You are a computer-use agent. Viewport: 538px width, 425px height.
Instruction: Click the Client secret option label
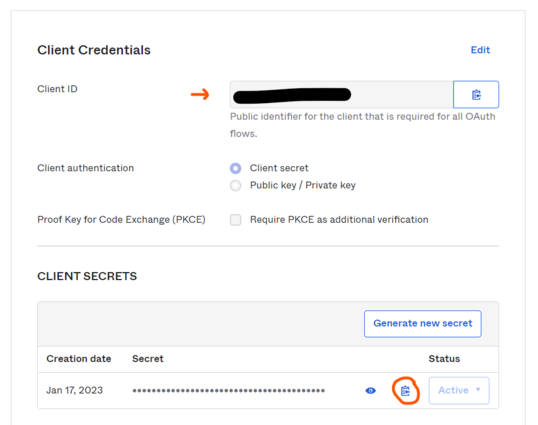[279, 168]
